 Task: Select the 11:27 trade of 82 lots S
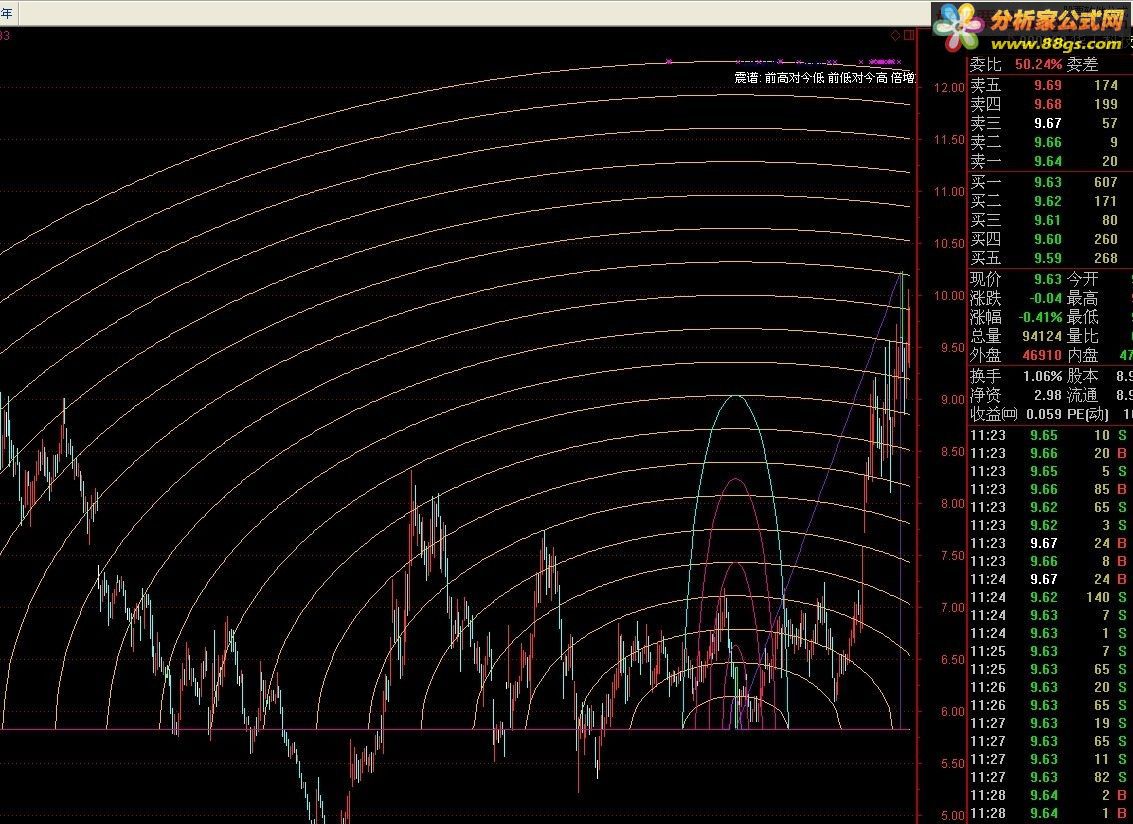1049,778
